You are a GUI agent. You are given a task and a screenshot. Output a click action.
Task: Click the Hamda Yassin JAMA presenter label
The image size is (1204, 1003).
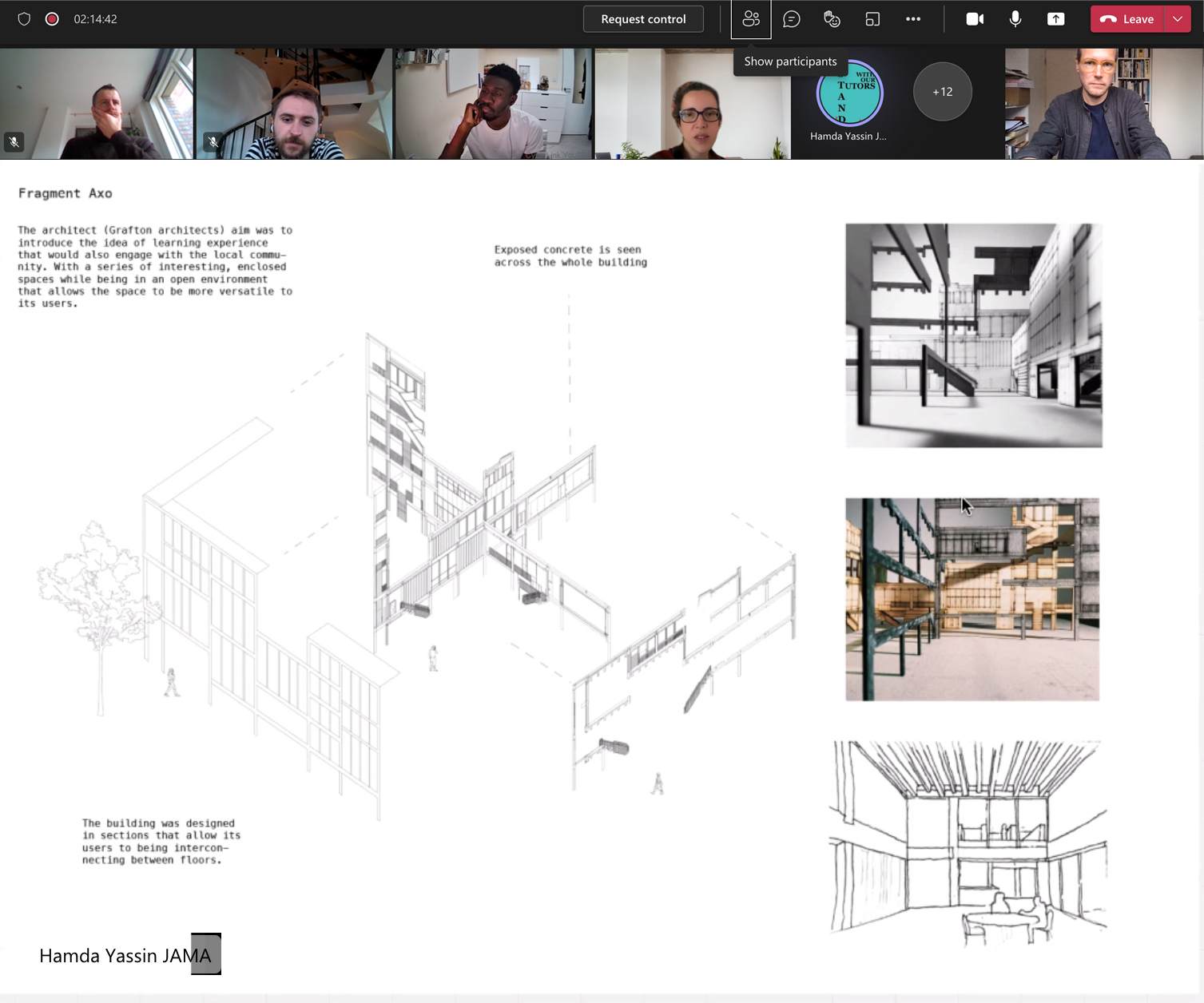[125, 956]
